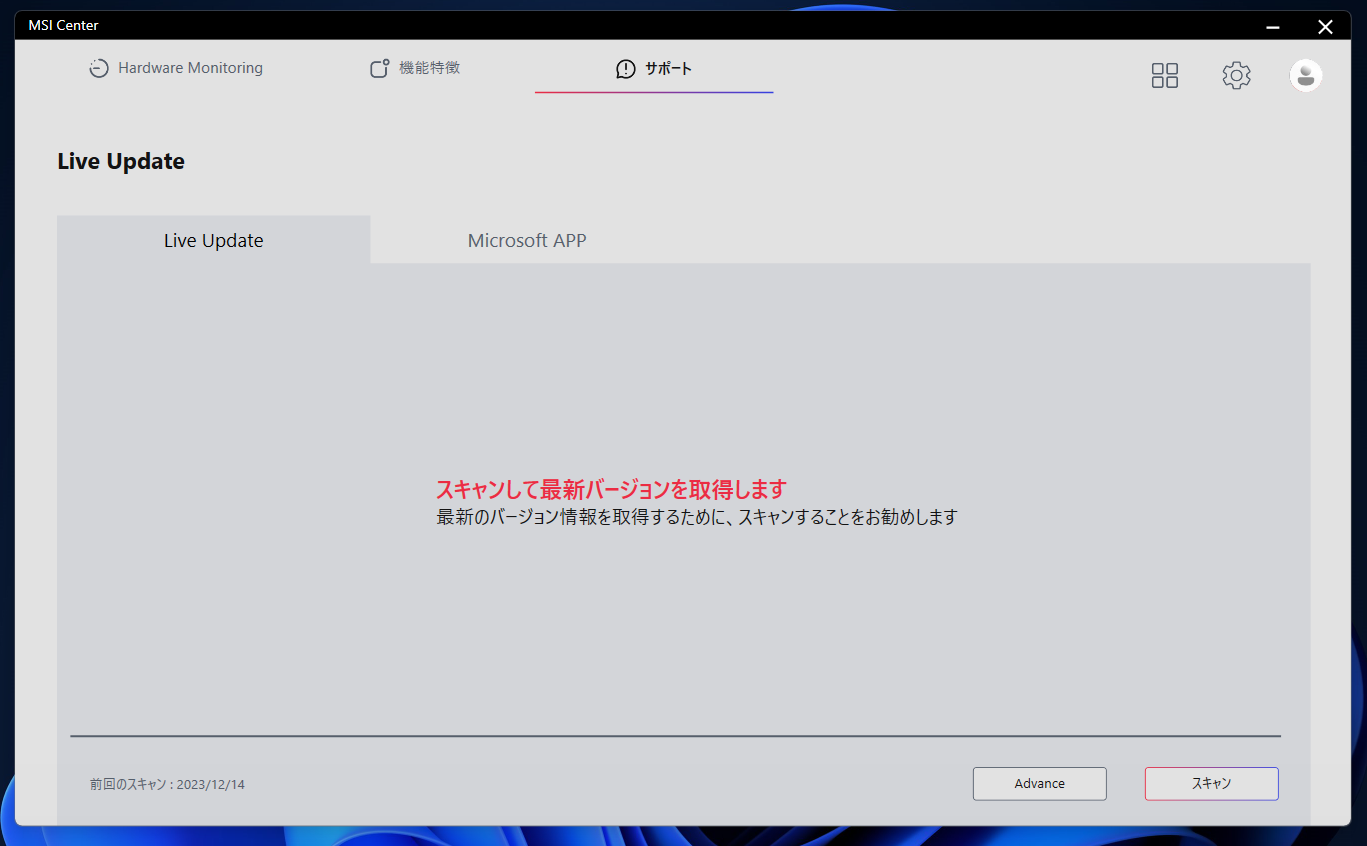Click the Live Update page heading

click(x=121, y=161)
